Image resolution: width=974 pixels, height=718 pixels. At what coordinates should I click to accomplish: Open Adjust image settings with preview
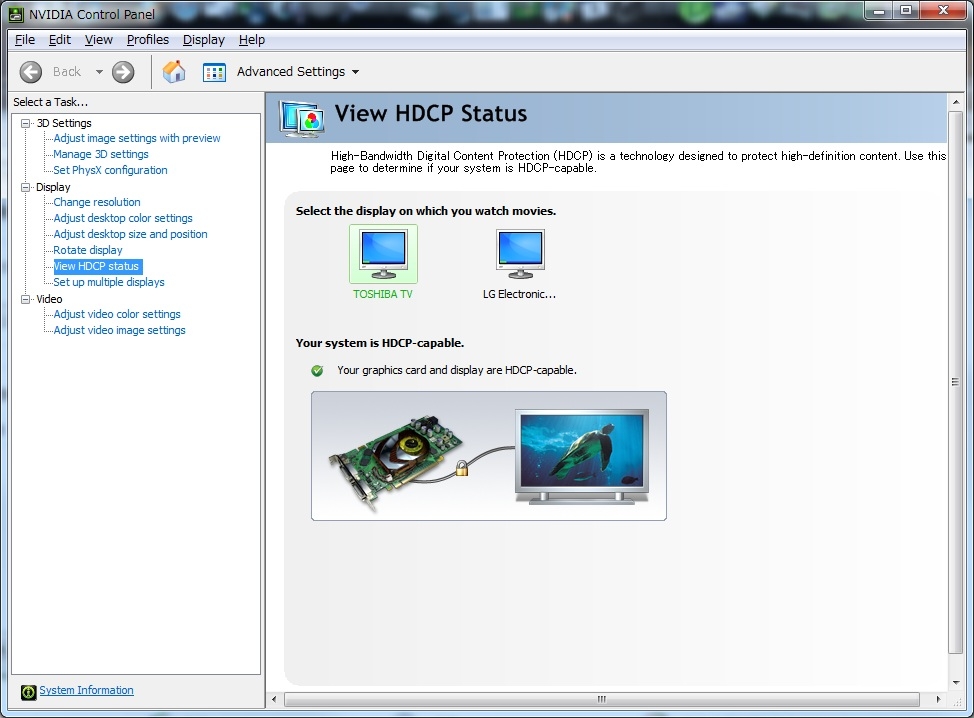coord(137,138)
